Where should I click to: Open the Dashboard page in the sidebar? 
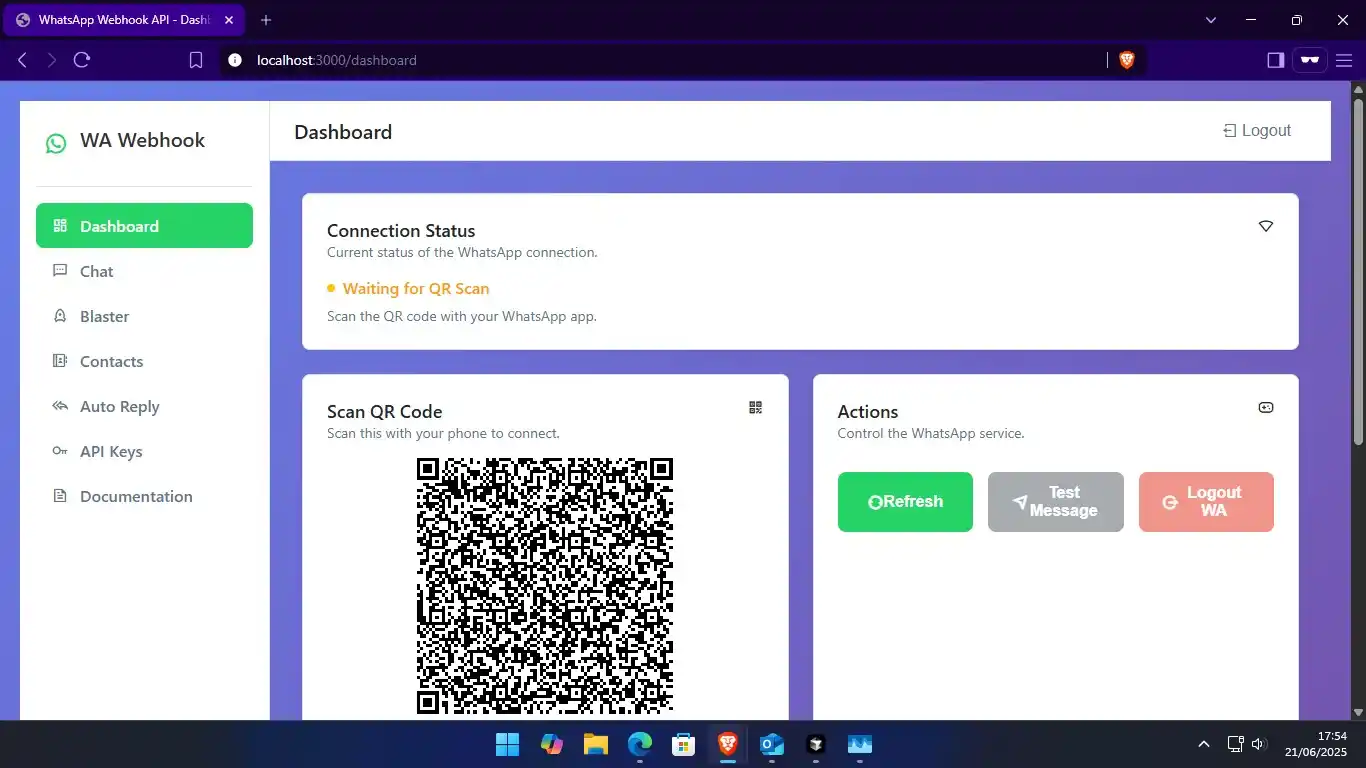pyautogui.click(x=144, y=226)
